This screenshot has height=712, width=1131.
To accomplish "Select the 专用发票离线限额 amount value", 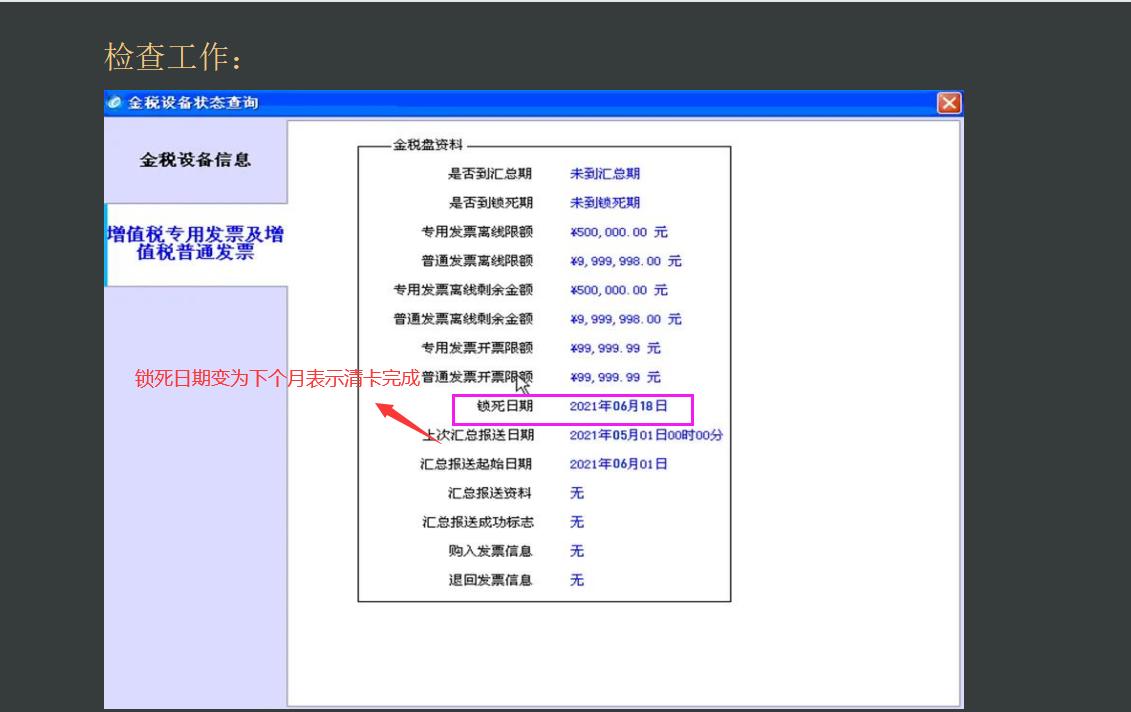I will click(x=617, y=232).
